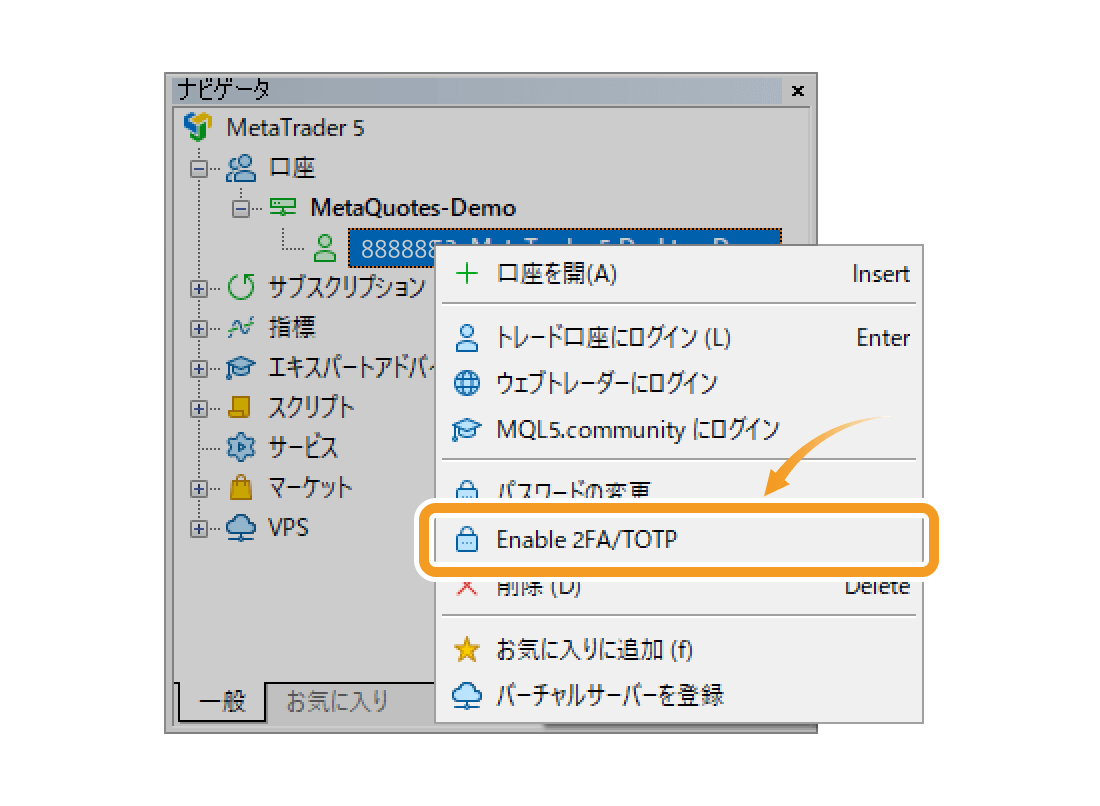Expand the Expert Advisors node

coord(199,368)
